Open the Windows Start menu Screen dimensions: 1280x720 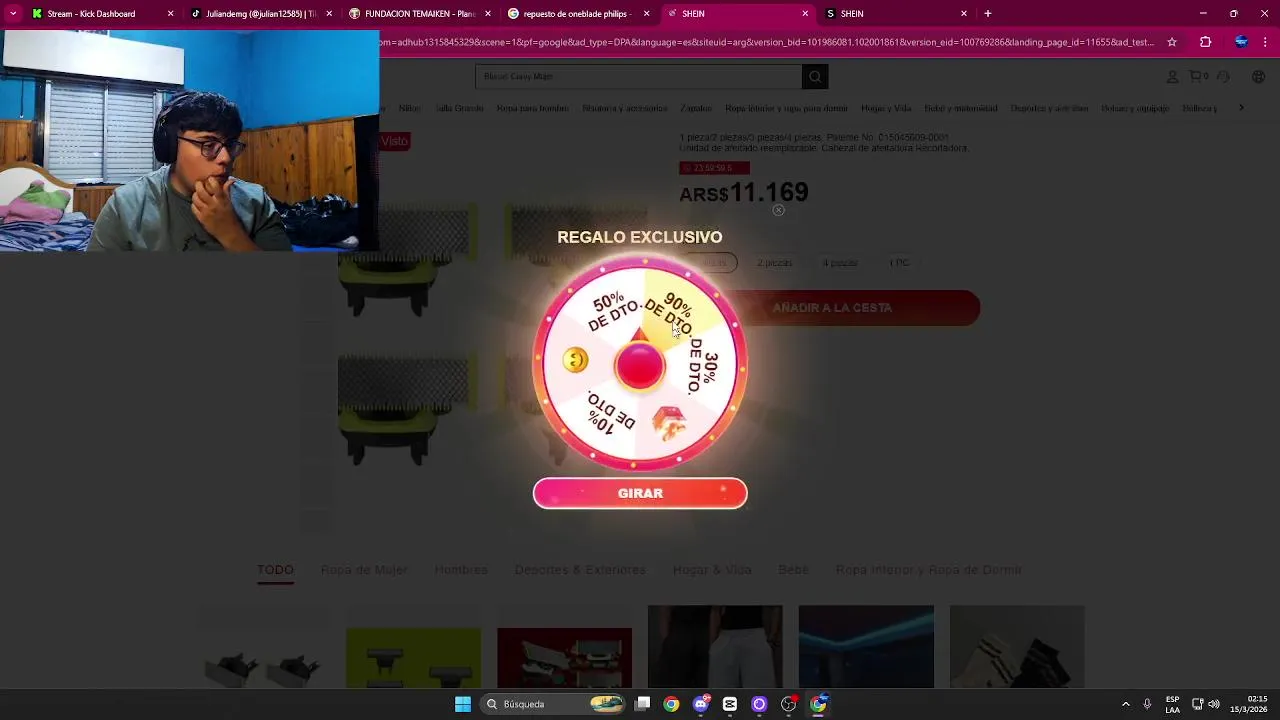463,704
